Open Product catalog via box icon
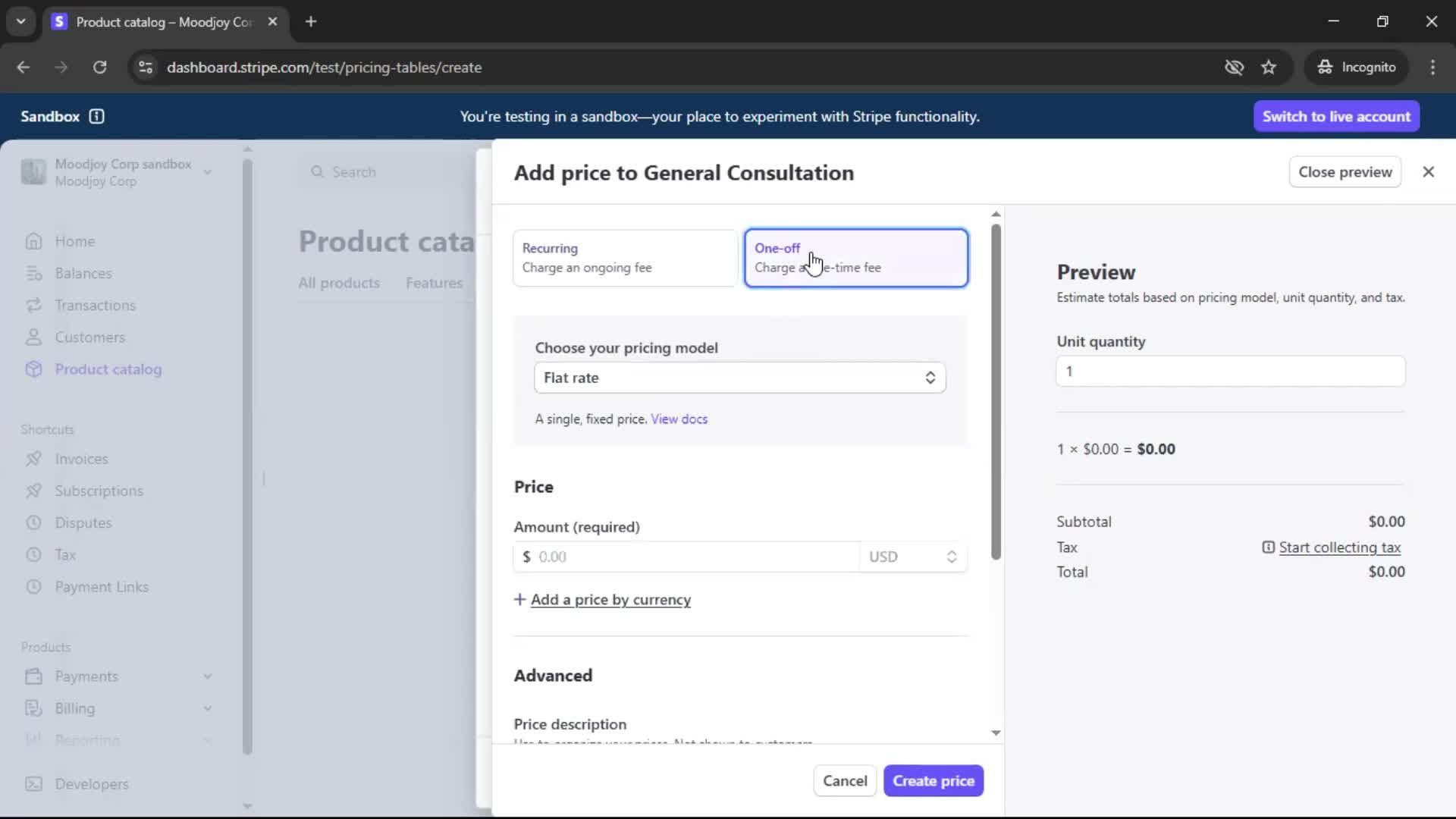 pyautogui.click(x=33, y=369)
